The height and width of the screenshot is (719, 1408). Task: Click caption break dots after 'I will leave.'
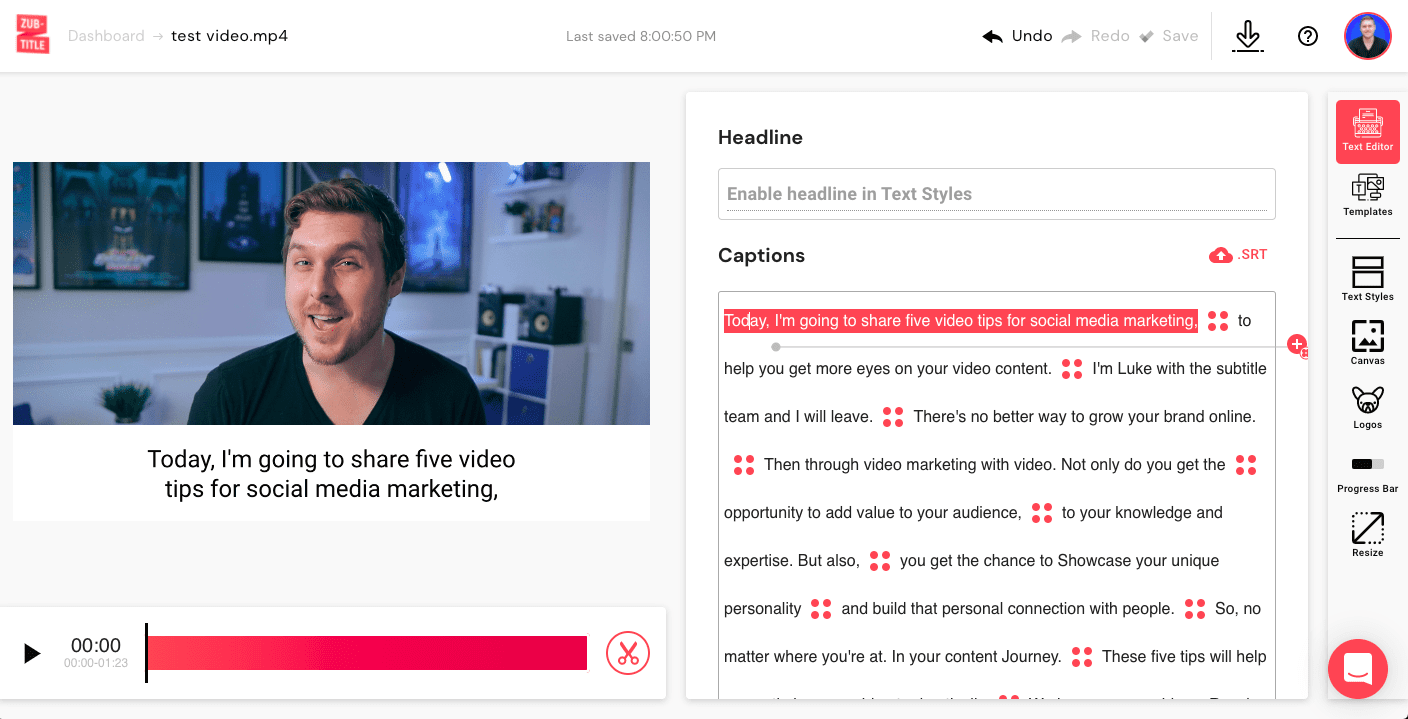[x=893, y=417]
